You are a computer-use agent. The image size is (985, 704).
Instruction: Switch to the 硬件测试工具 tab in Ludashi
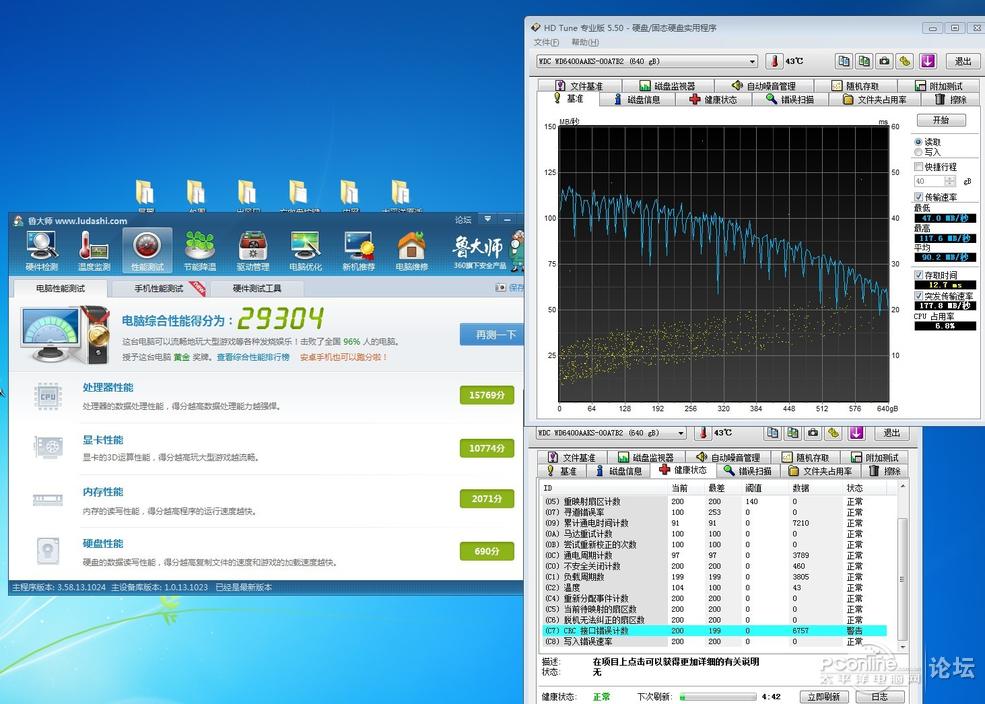[257, 288]
